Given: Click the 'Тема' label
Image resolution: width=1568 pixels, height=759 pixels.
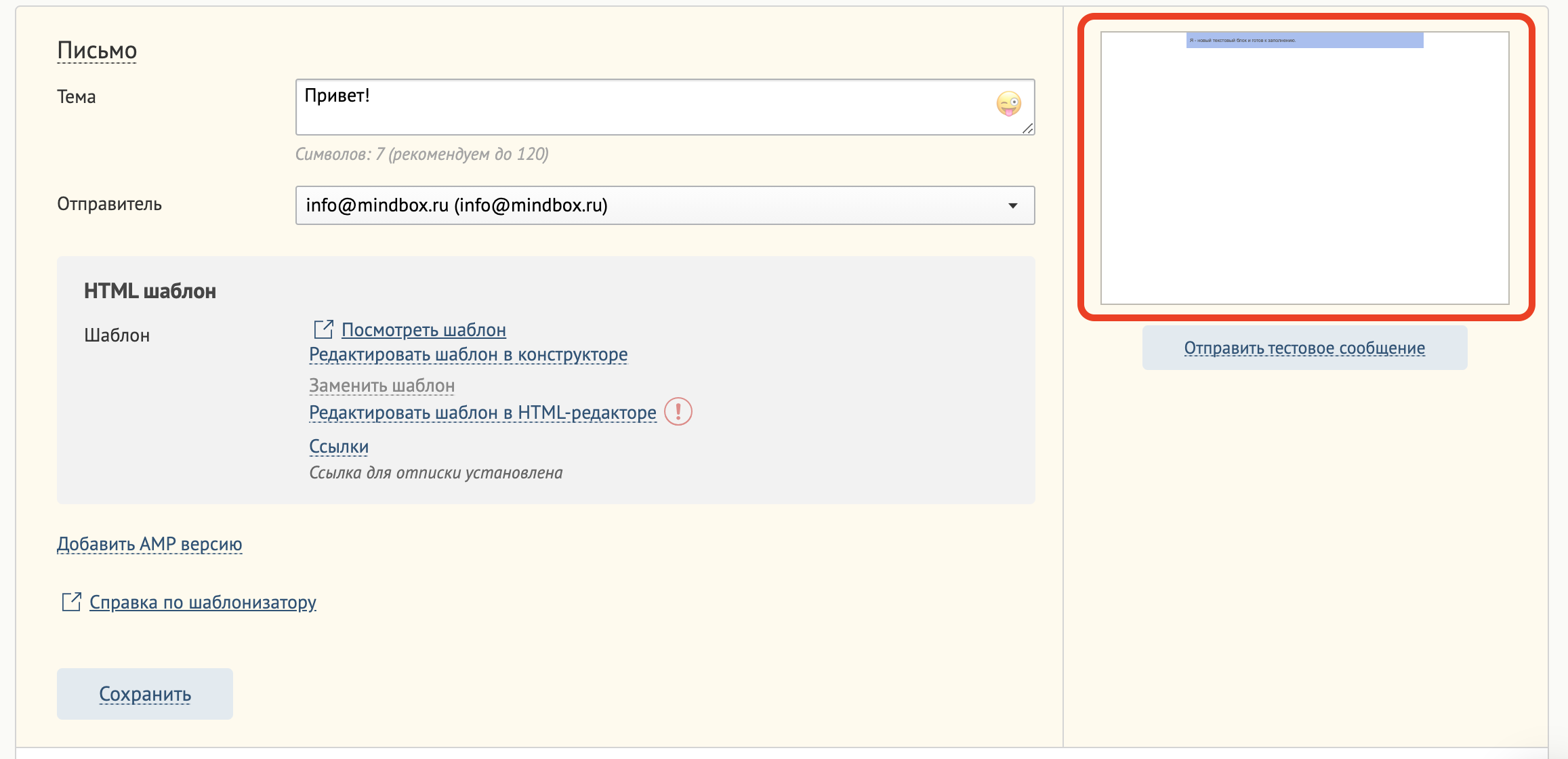Looking at the screenshot, I should [x=77, y=97].
